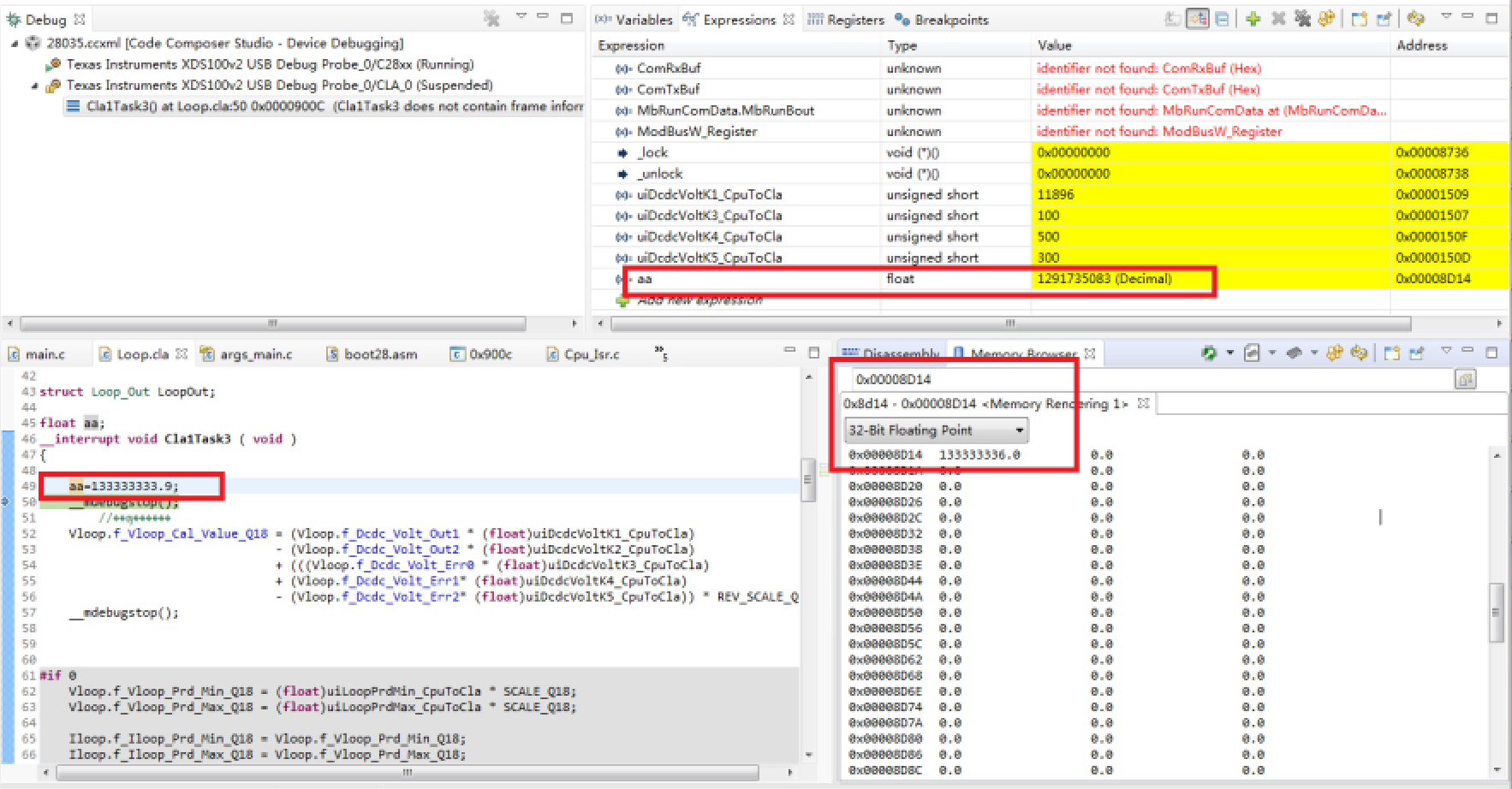Viewport: 1512px width, 789px height.
Task: Select the aa float expression row
Action: click(x=1049, y=279)
